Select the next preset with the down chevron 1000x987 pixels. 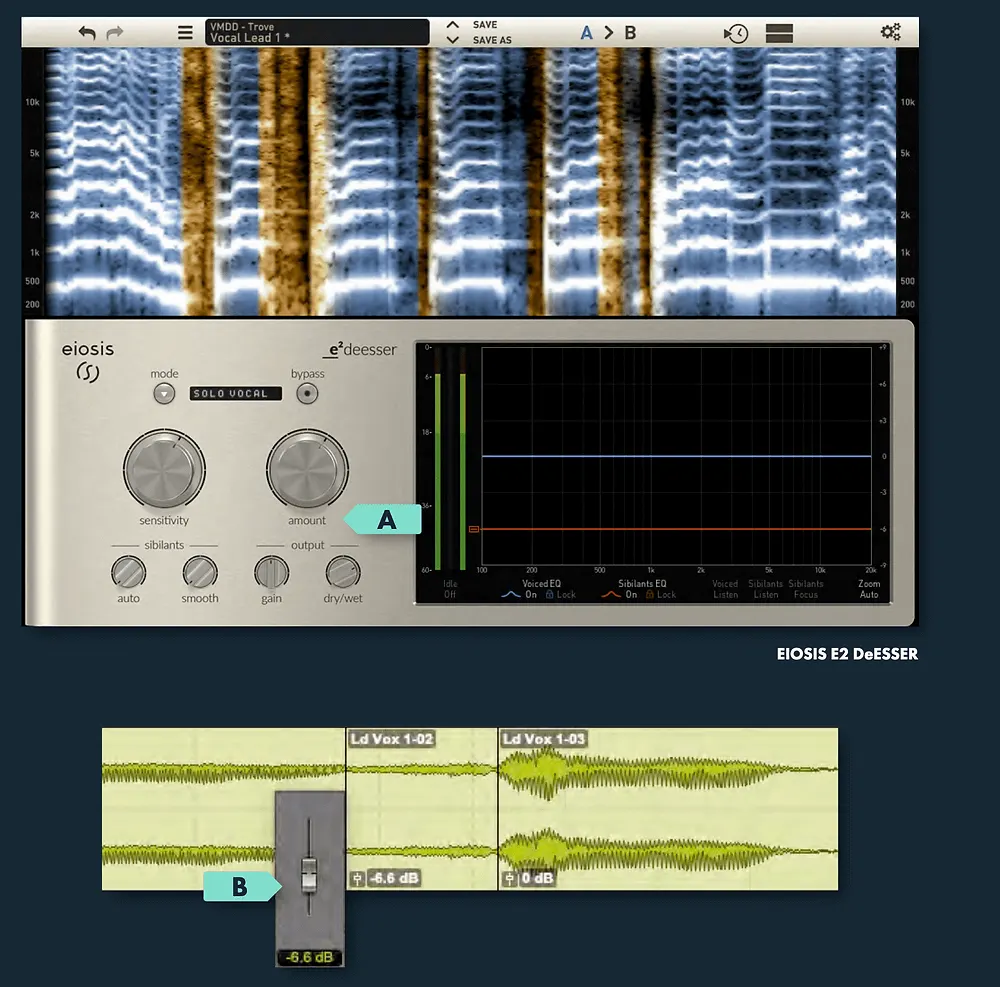pyautogui.click(x=452, y=40)
